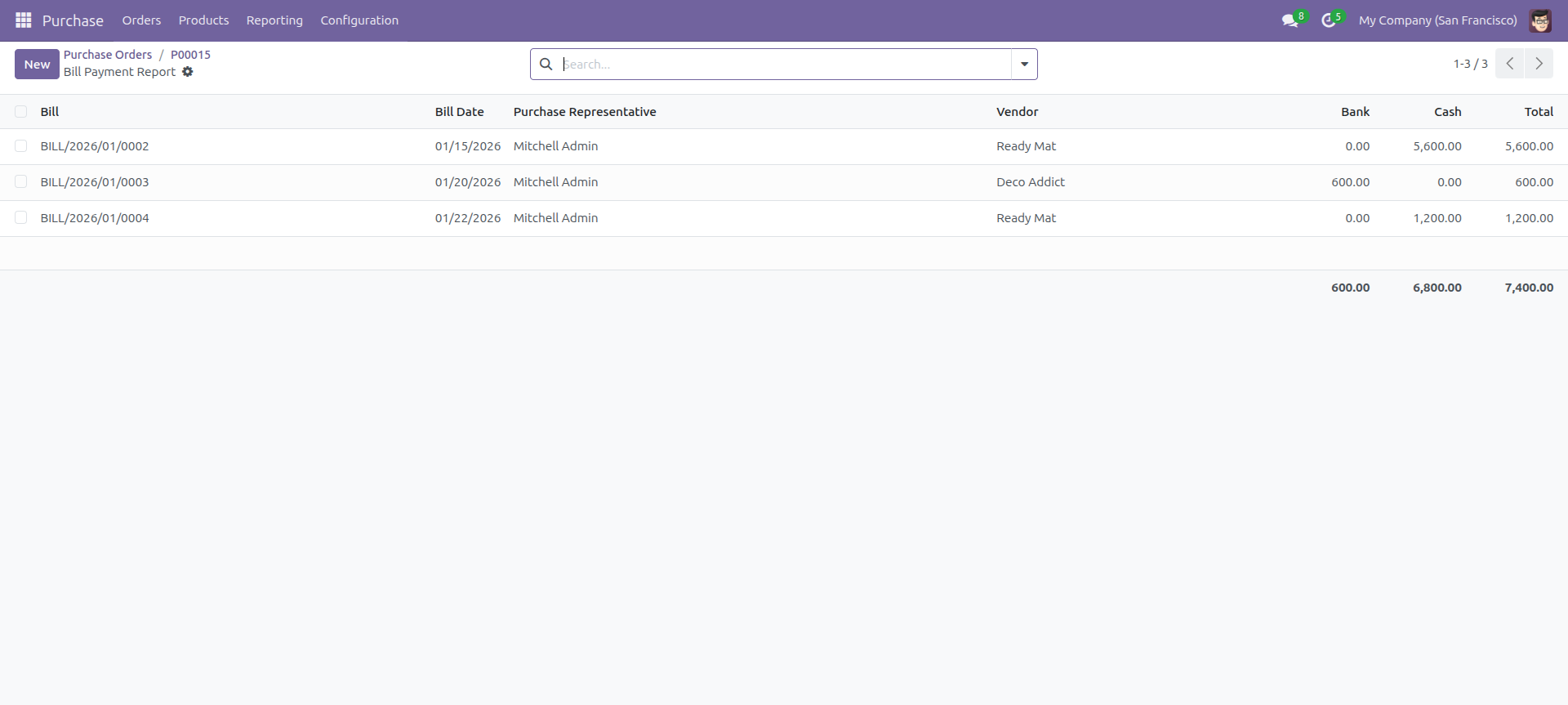1568x705 pixels.
Task: Click the 600.00 bank amount for Deco Addict
Action: (1351, 182)
